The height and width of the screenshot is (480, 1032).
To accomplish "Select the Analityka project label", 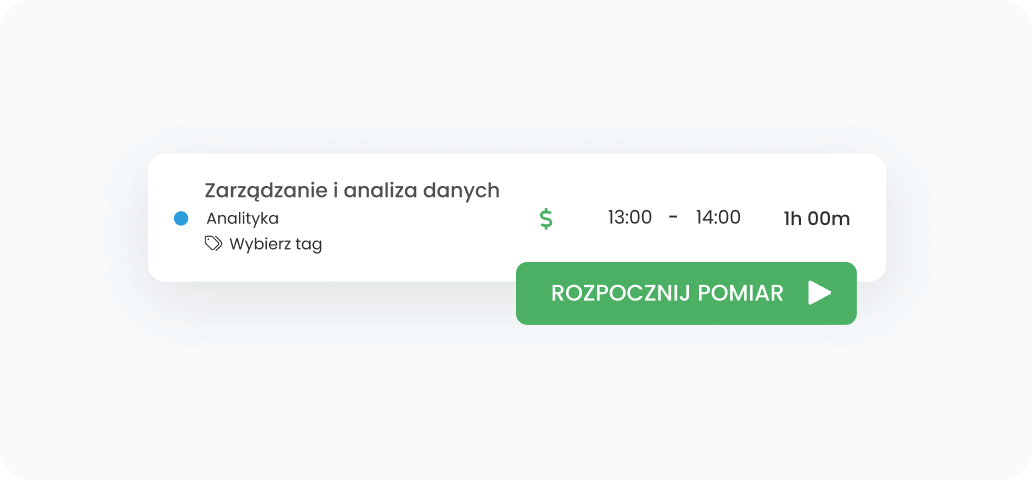I will coord(242,218).
